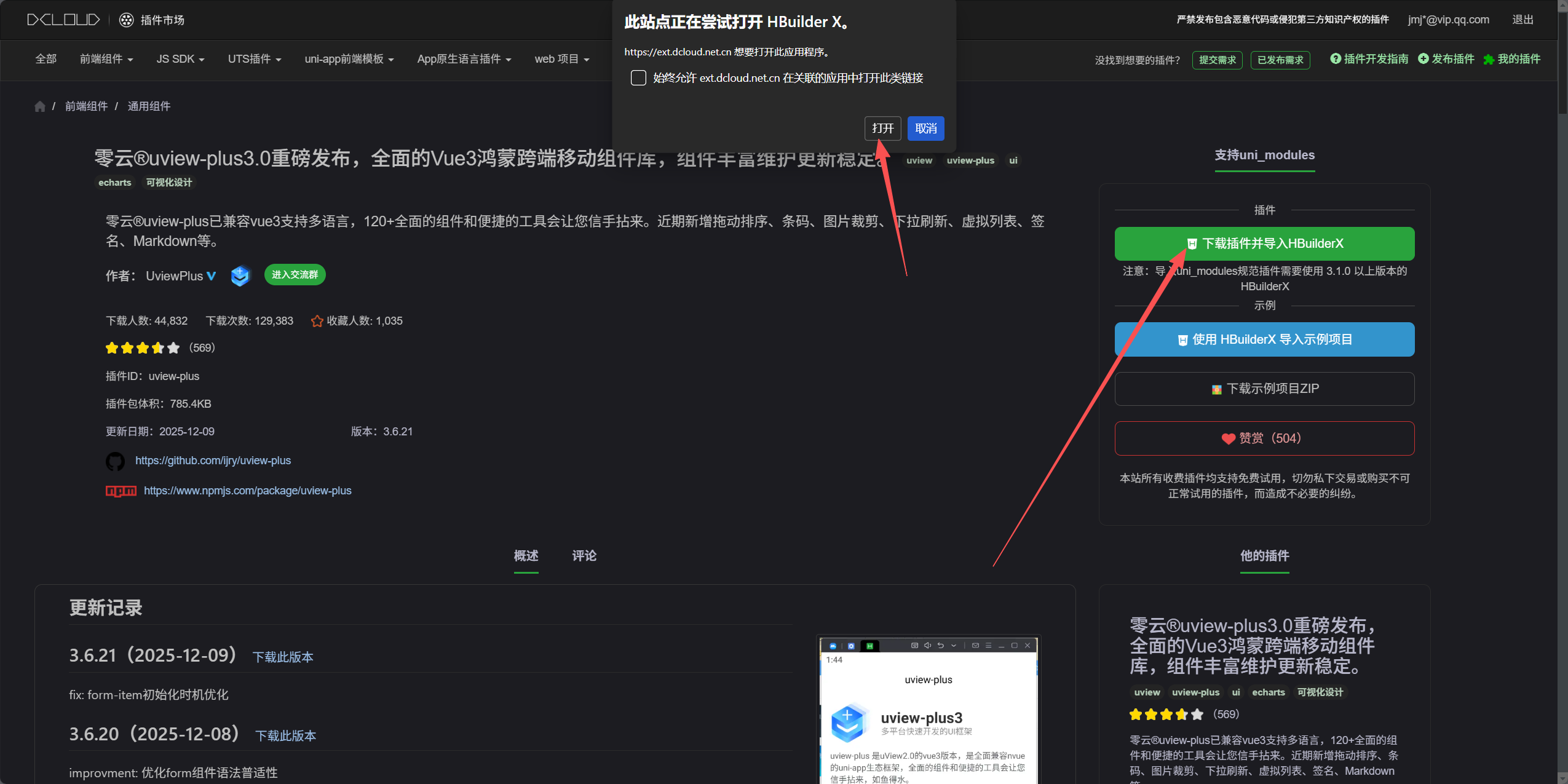Open the App原生语言插件 dropdown
The width and height of the screenshot is (1568, 784).
(x=464, y=59)
